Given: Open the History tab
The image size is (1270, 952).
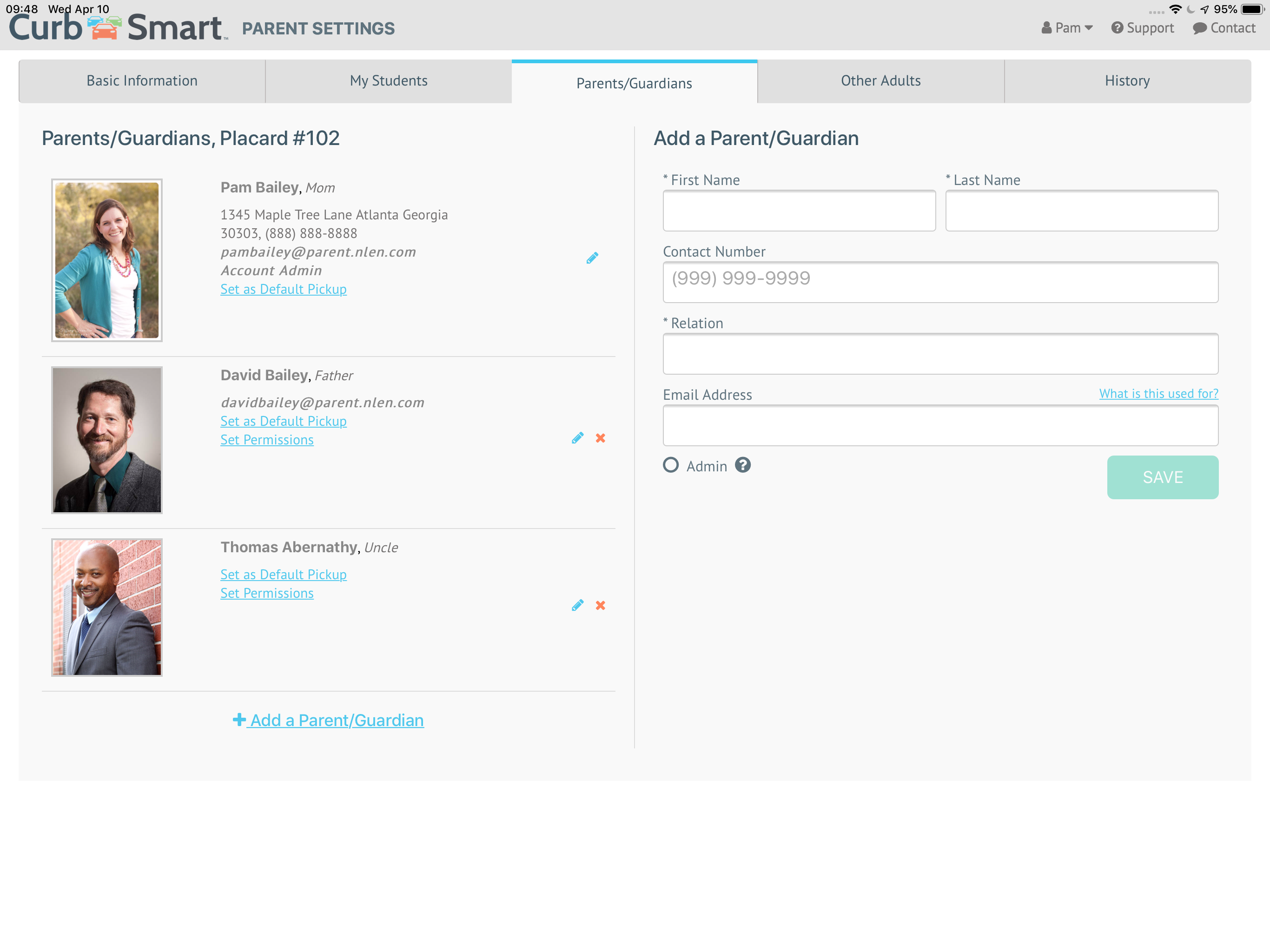Looking at the screenshot, I should tap(1128, 81).
